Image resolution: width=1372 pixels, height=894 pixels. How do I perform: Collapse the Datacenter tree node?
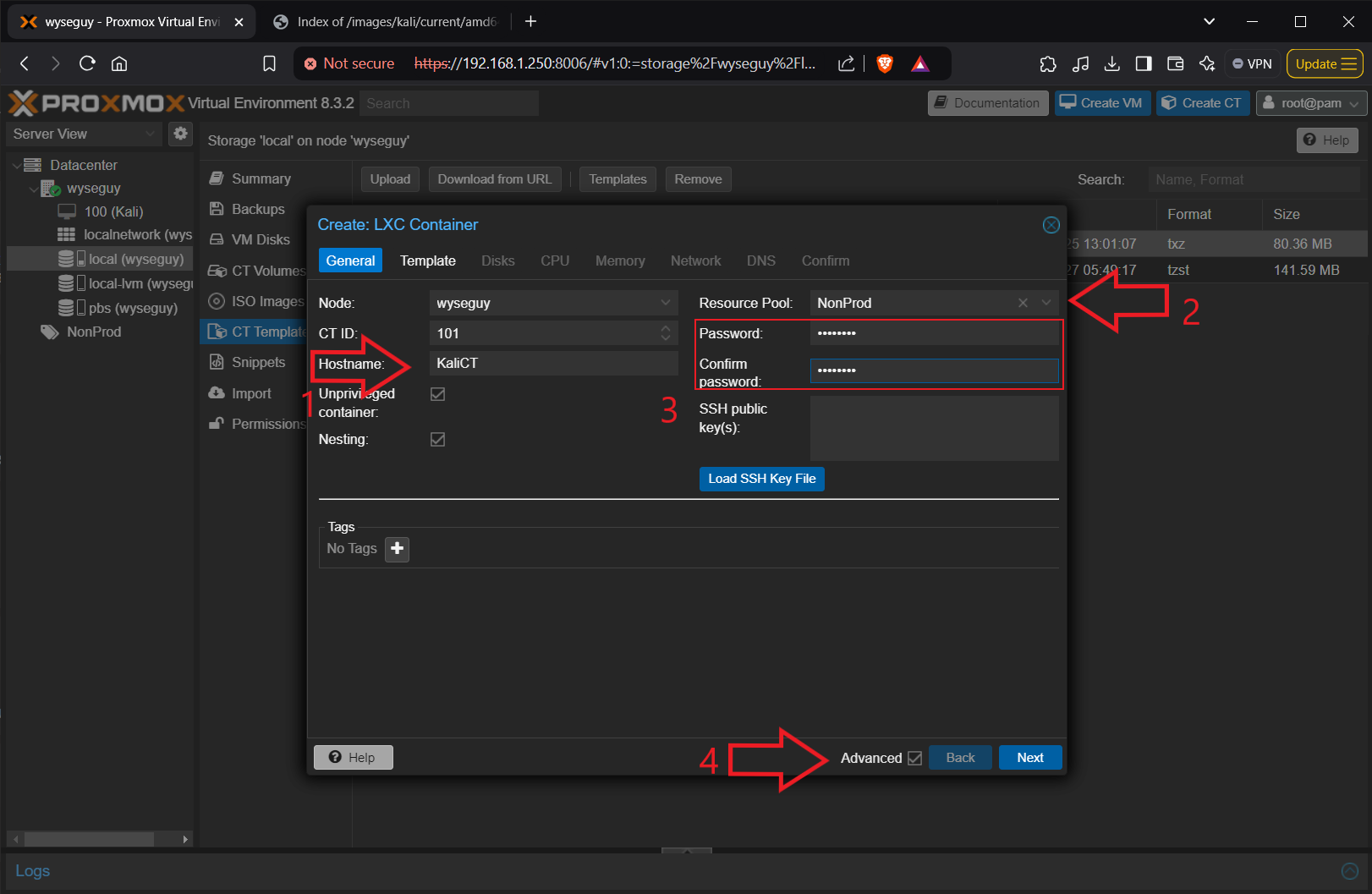(x=16, y=166)
